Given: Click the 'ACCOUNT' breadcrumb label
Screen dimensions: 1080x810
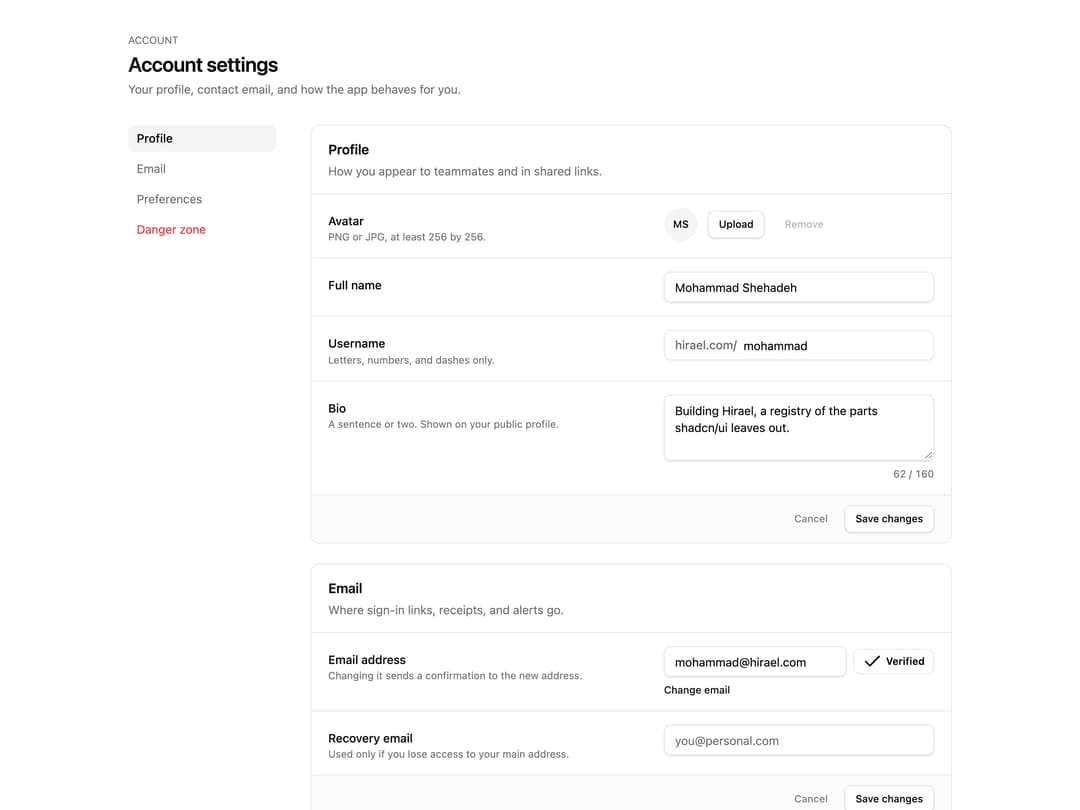Looking at the screenshot, I should [x=153, y=40].
